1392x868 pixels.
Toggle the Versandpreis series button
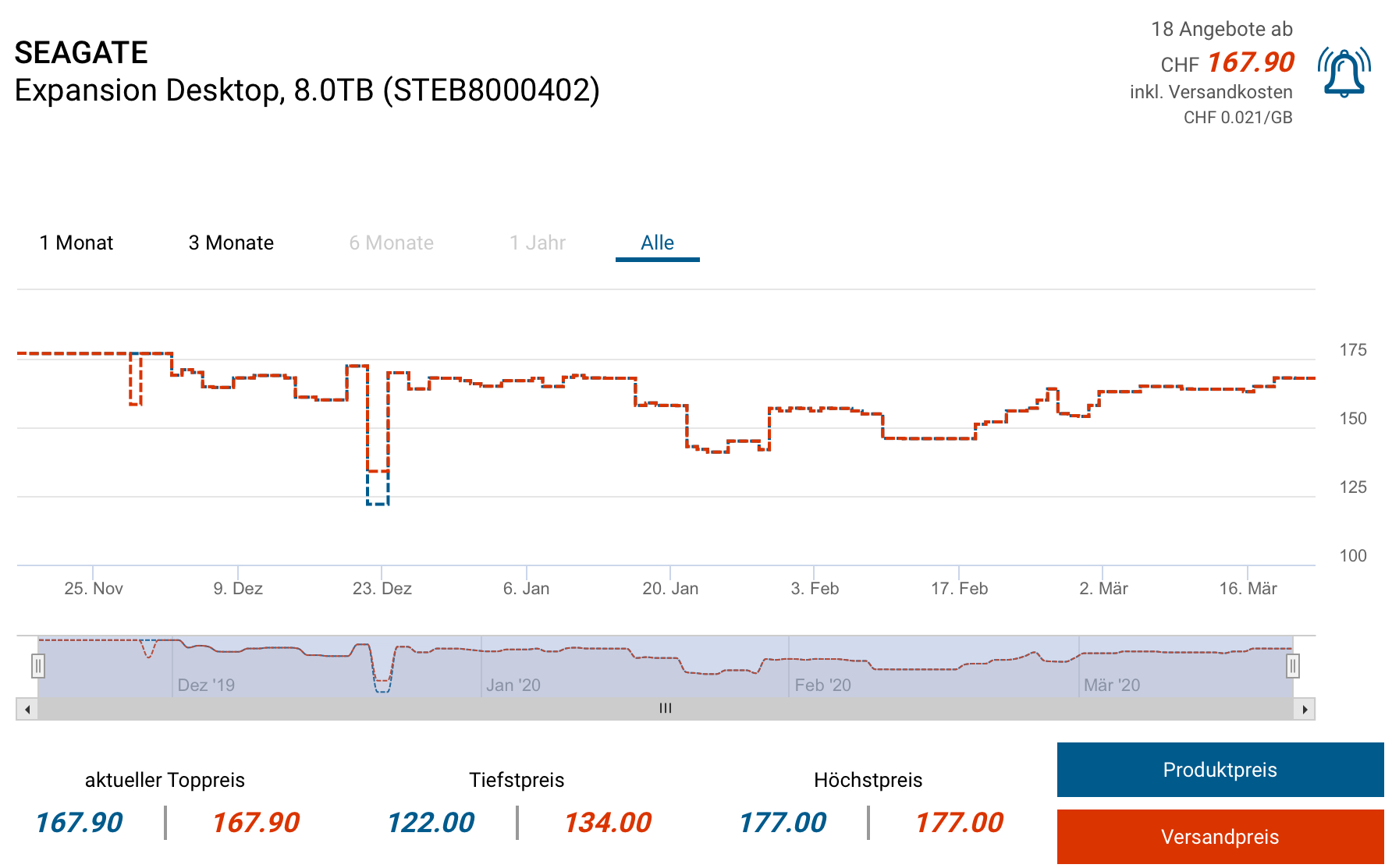[1220, 837]
